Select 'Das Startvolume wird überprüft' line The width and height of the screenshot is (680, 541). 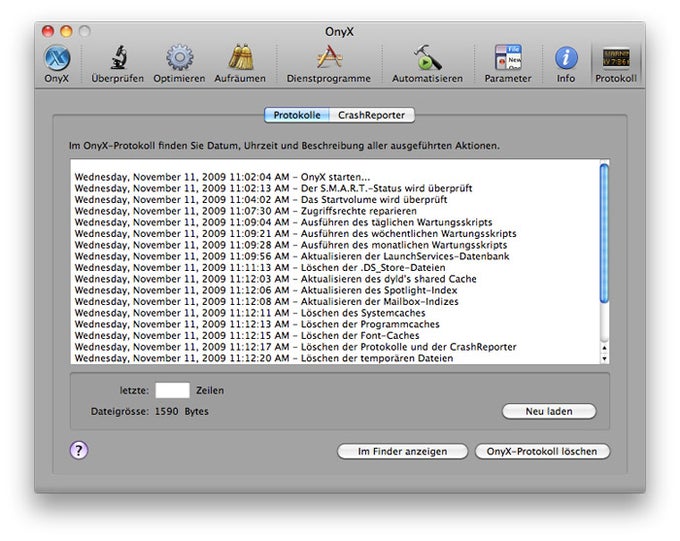click(x=261, y=200)
